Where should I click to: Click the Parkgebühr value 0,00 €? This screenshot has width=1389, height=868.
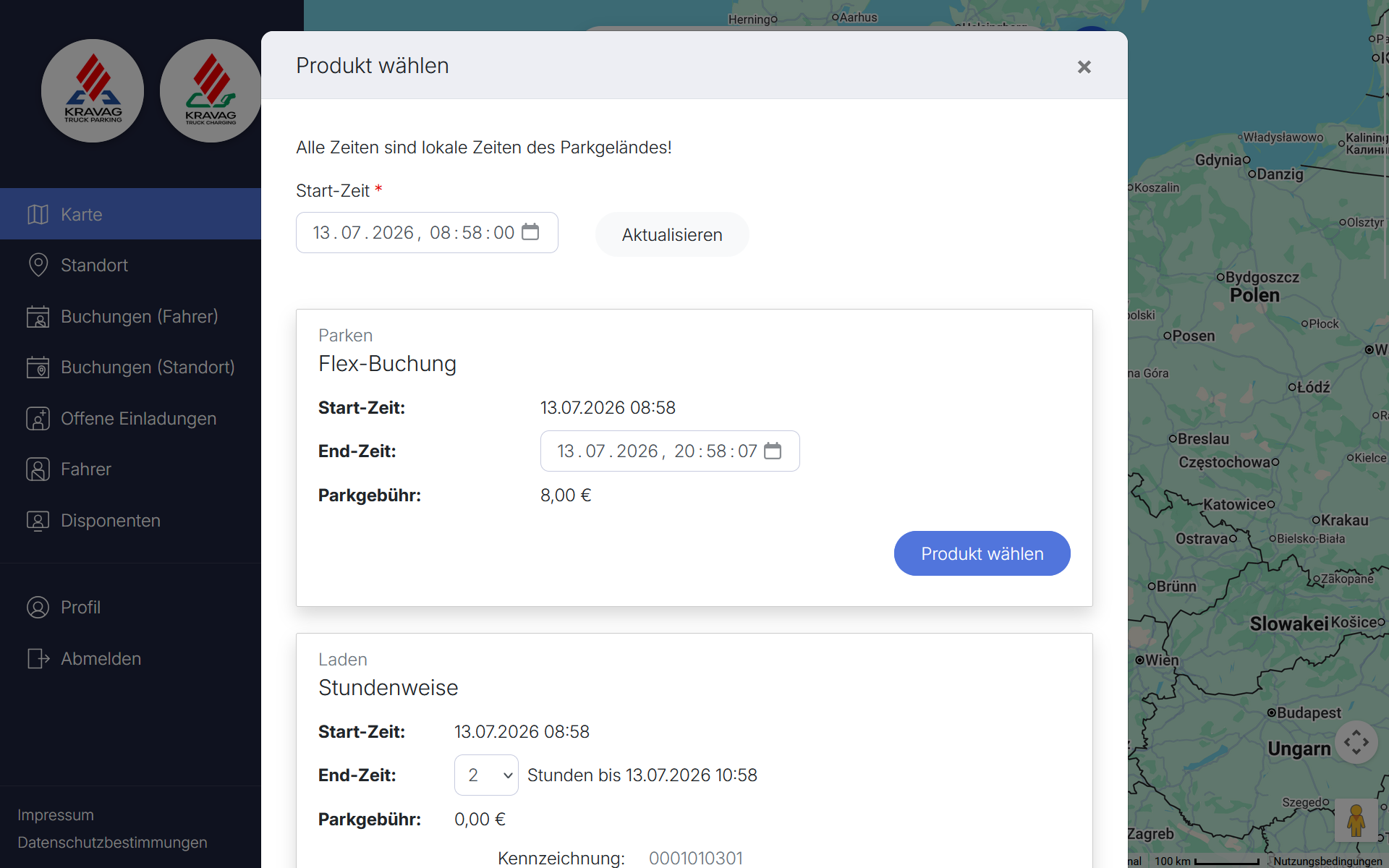[x=480, y=819]
